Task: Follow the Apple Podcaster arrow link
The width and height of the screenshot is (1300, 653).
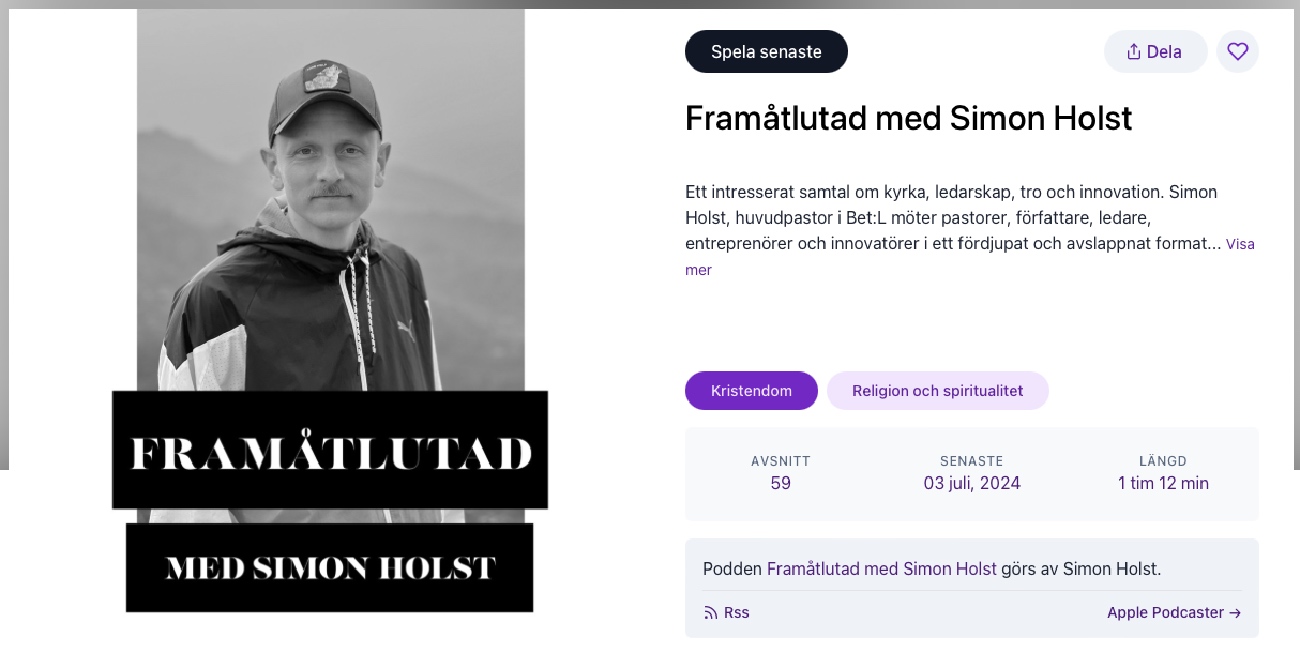Action: pos(1174,613)
